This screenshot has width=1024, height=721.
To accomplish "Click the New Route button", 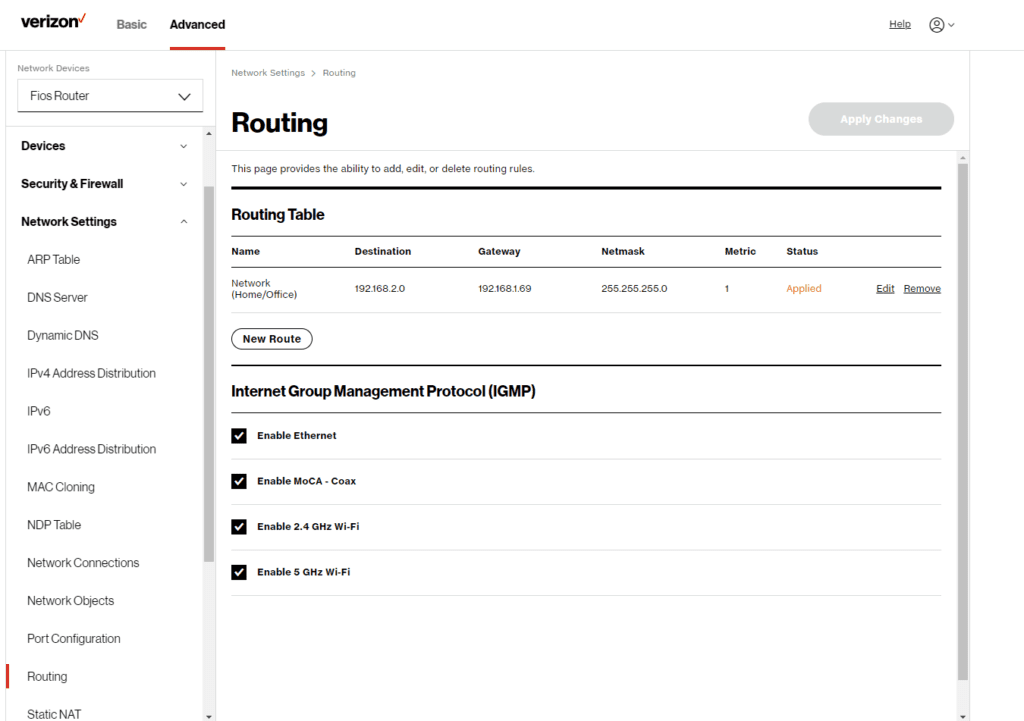I will pyautogui.click(x=272, y=339).
